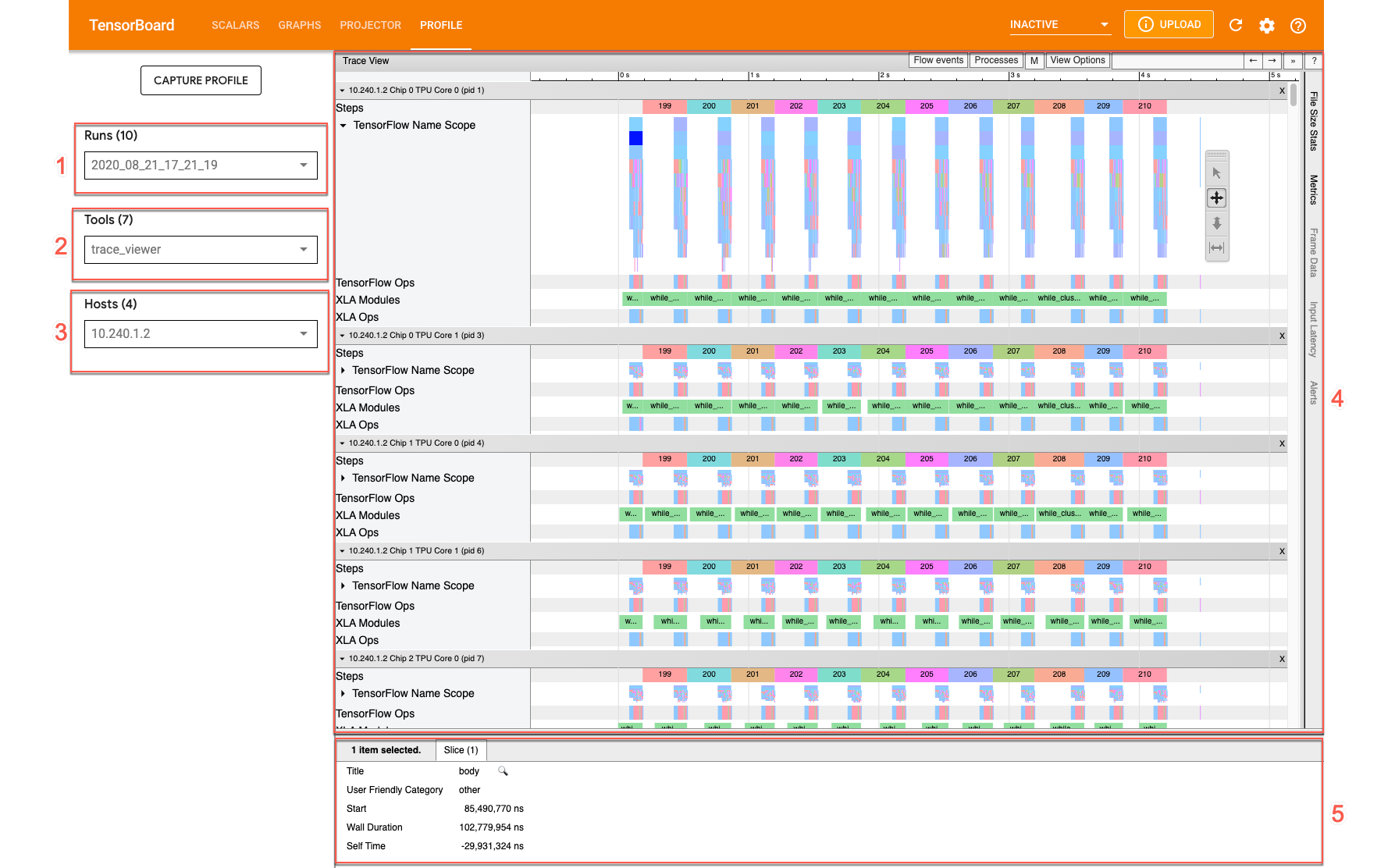1395x868 pixels.
Task: Click the TensorBoard logo text
Action: pos(132,25)
